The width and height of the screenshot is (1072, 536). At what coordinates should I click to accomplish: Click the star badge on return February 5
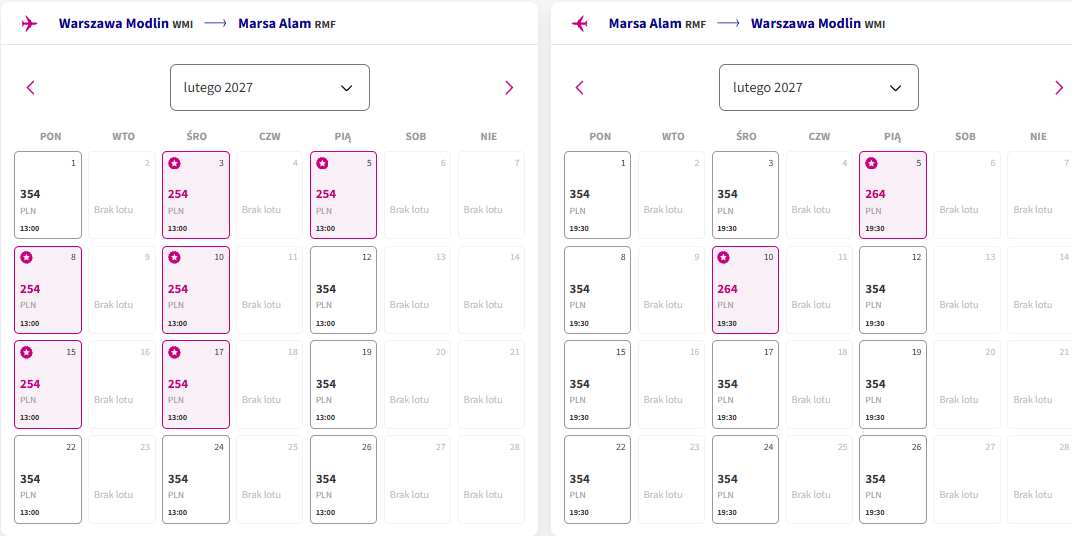872,163
